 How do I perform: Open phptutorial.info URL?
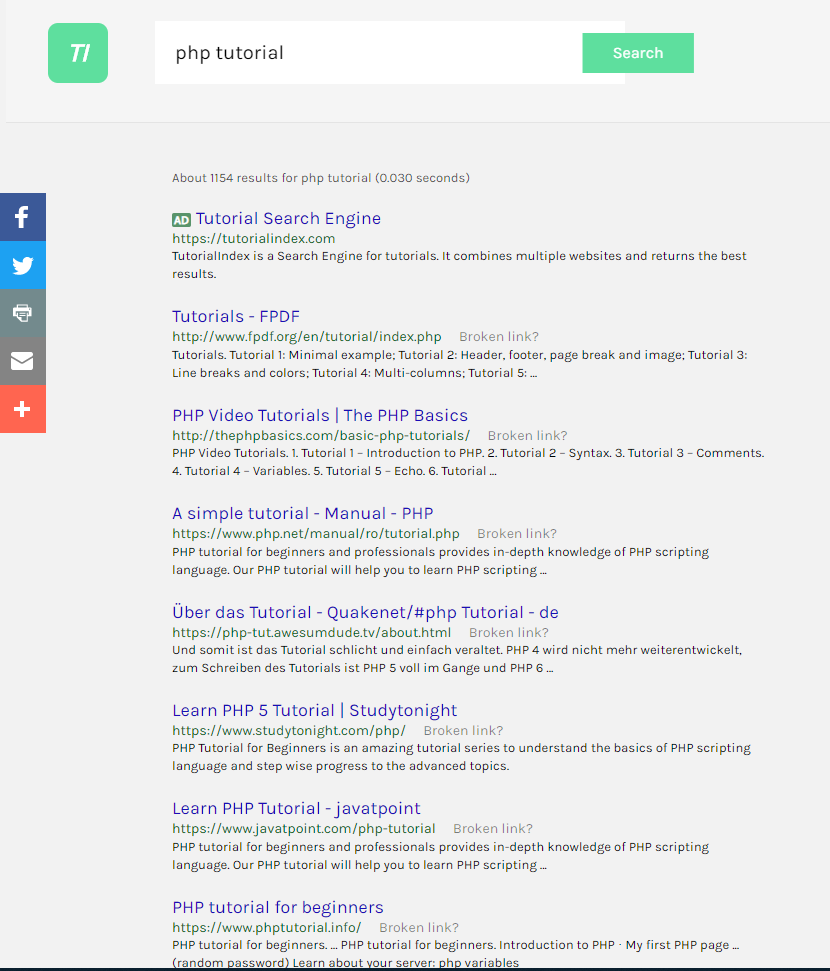pyautogui.click(x=267, y=928)
